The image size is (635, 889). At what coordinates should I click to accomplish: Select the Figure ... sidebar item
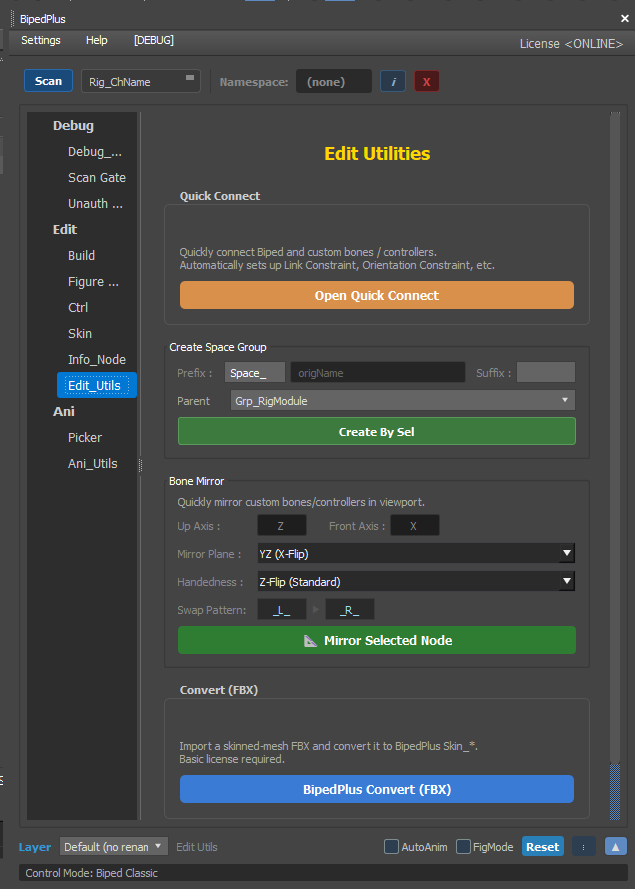[94, 282]
